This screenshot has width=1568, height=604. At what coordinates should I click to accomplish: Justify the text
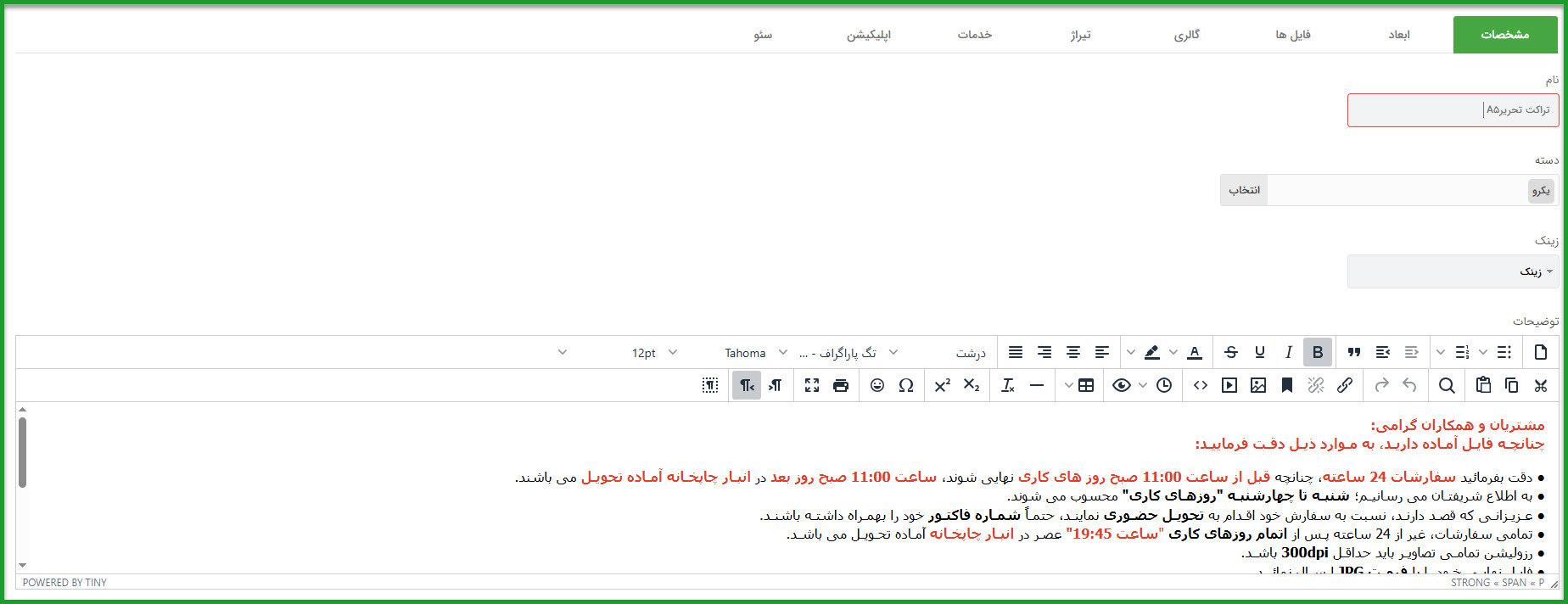pyautogui.click(x=1016, y=352)
